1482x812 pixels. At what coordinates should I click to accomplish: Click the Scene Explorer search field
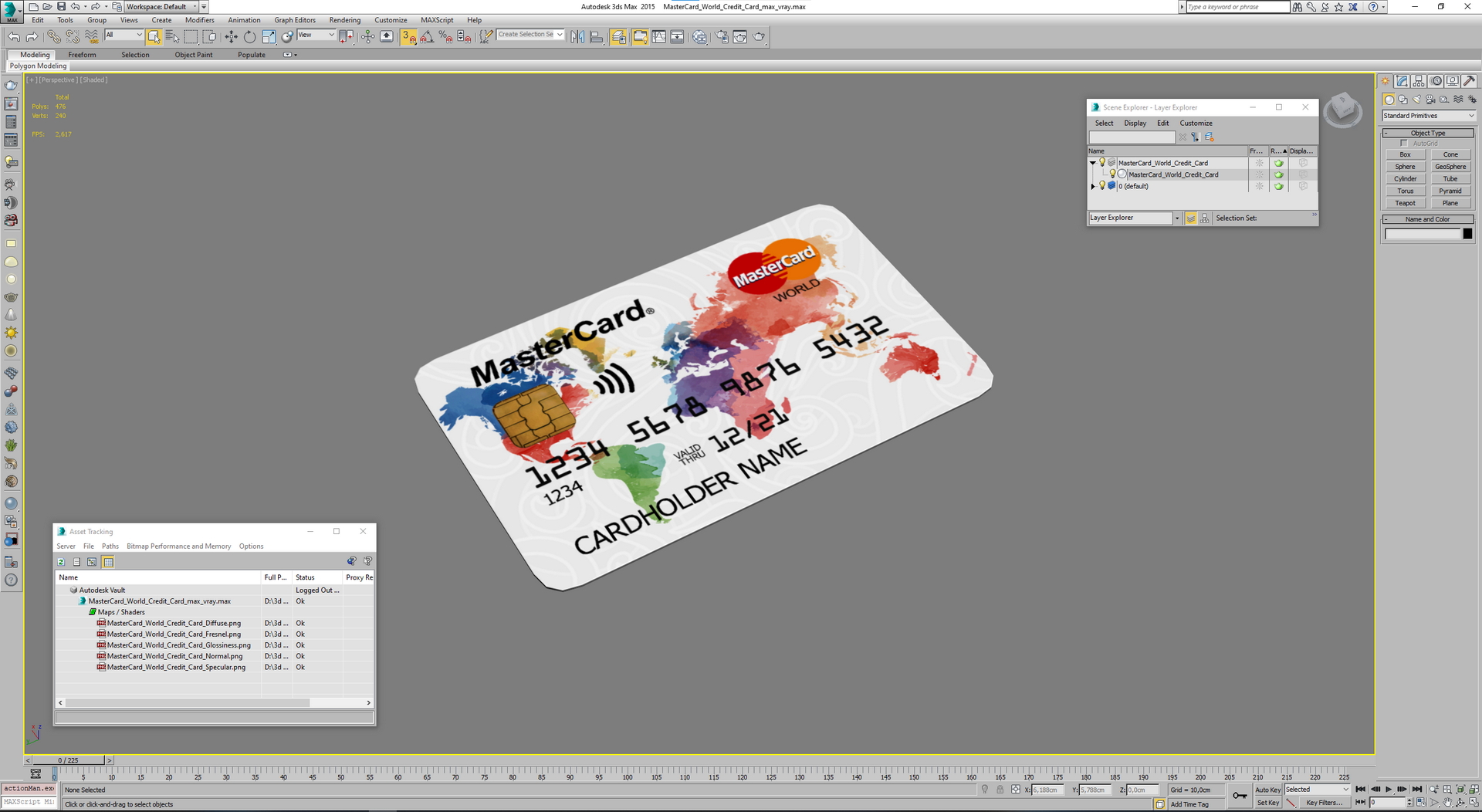(x=1132, y=137)
